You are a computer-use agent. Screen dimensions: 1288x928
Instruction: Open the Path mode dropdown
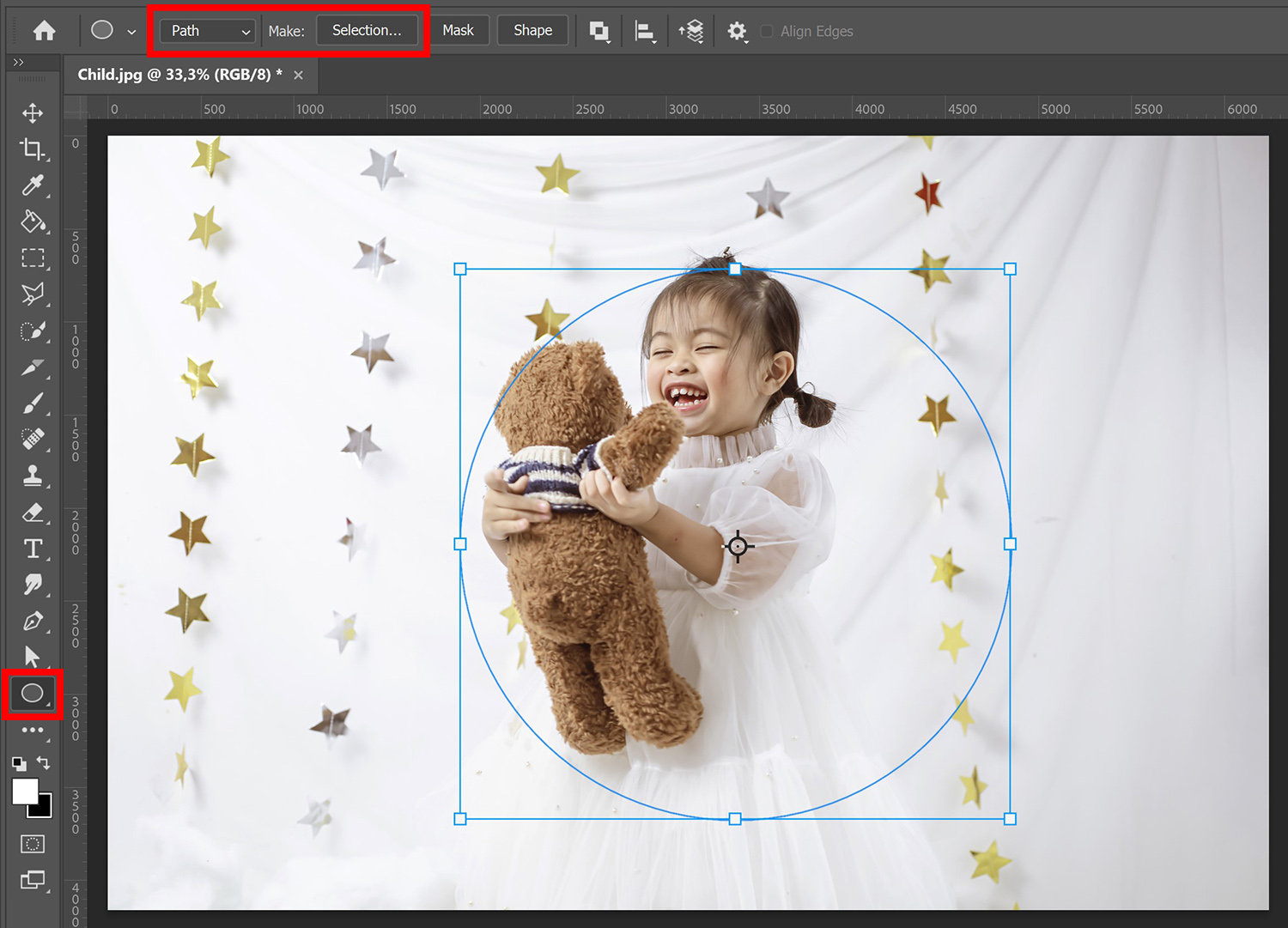pos(206,30)
